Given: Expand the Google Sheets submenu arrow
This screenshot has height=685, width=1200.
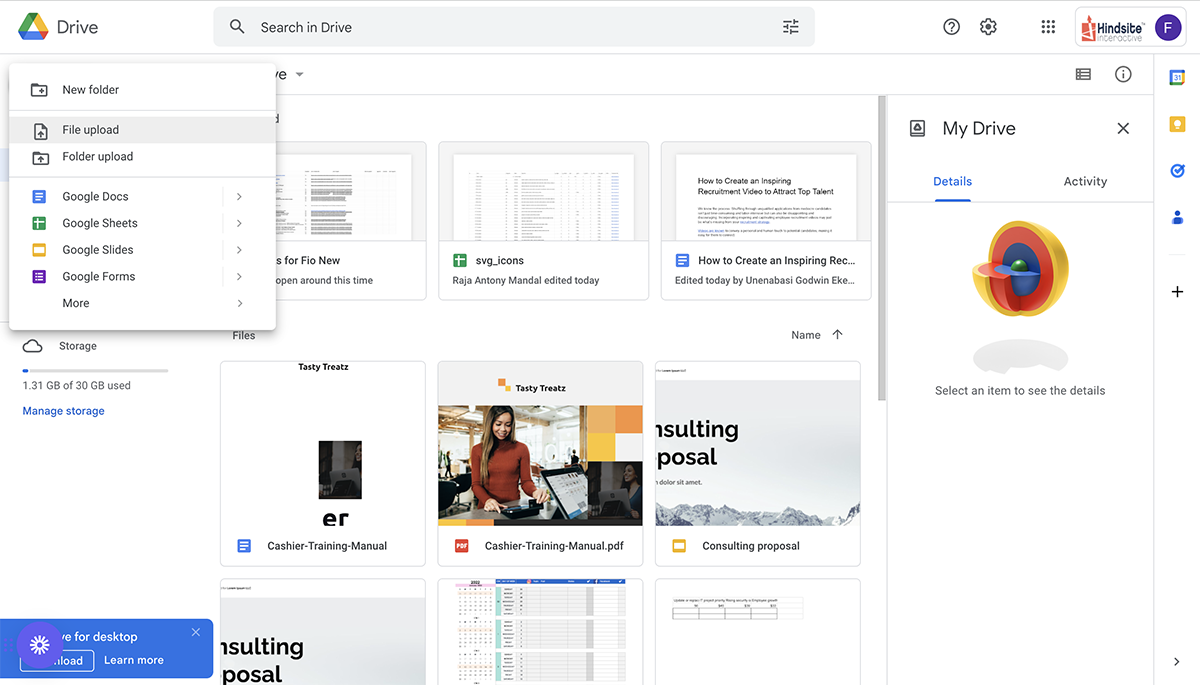Looking at the screenshot, I should pyautogui.click(x=239, y=223).
